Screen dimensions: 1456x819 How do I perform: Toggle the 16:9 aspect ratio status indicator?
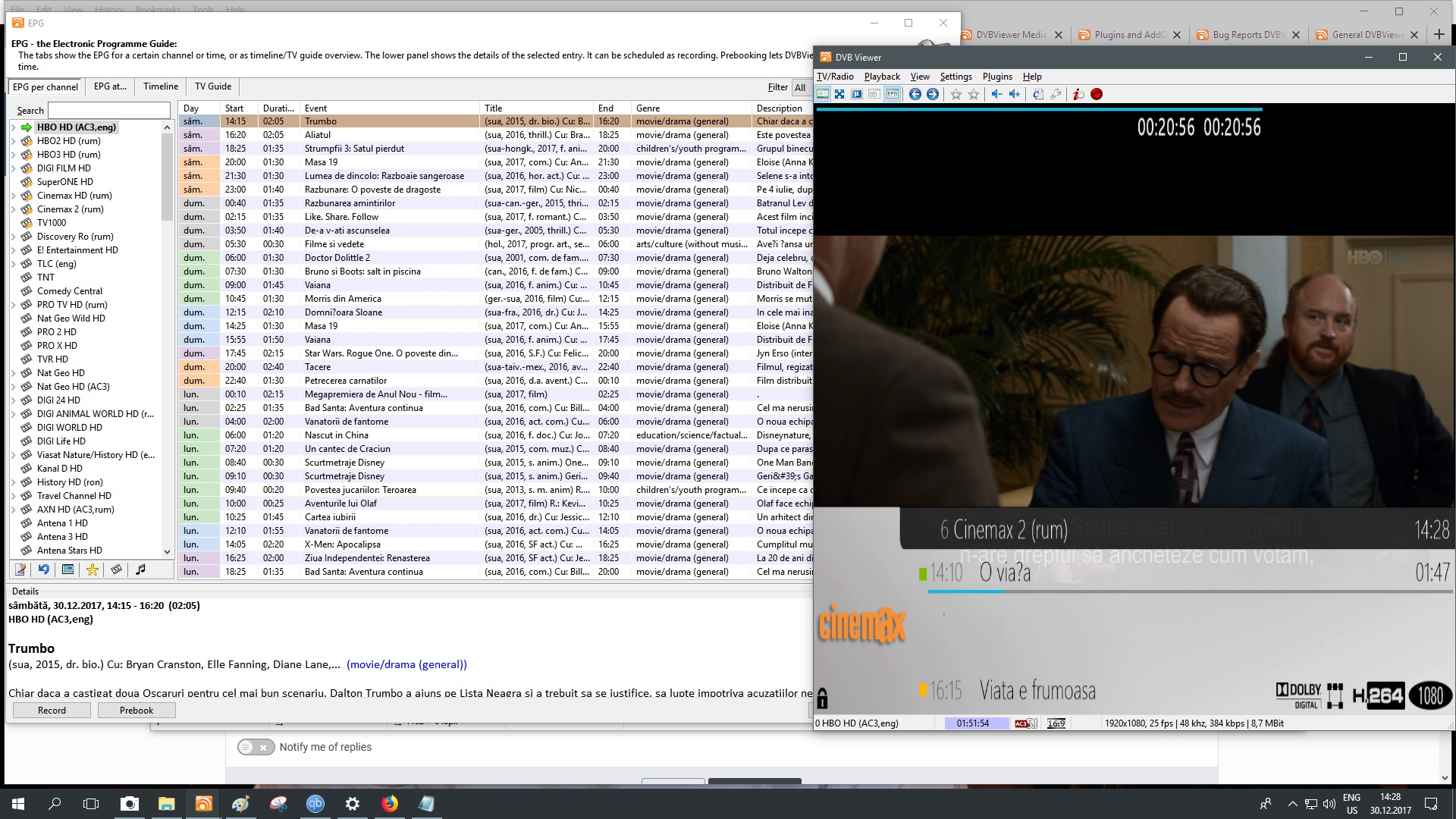pyautogui.click(x=1056, y=723)
